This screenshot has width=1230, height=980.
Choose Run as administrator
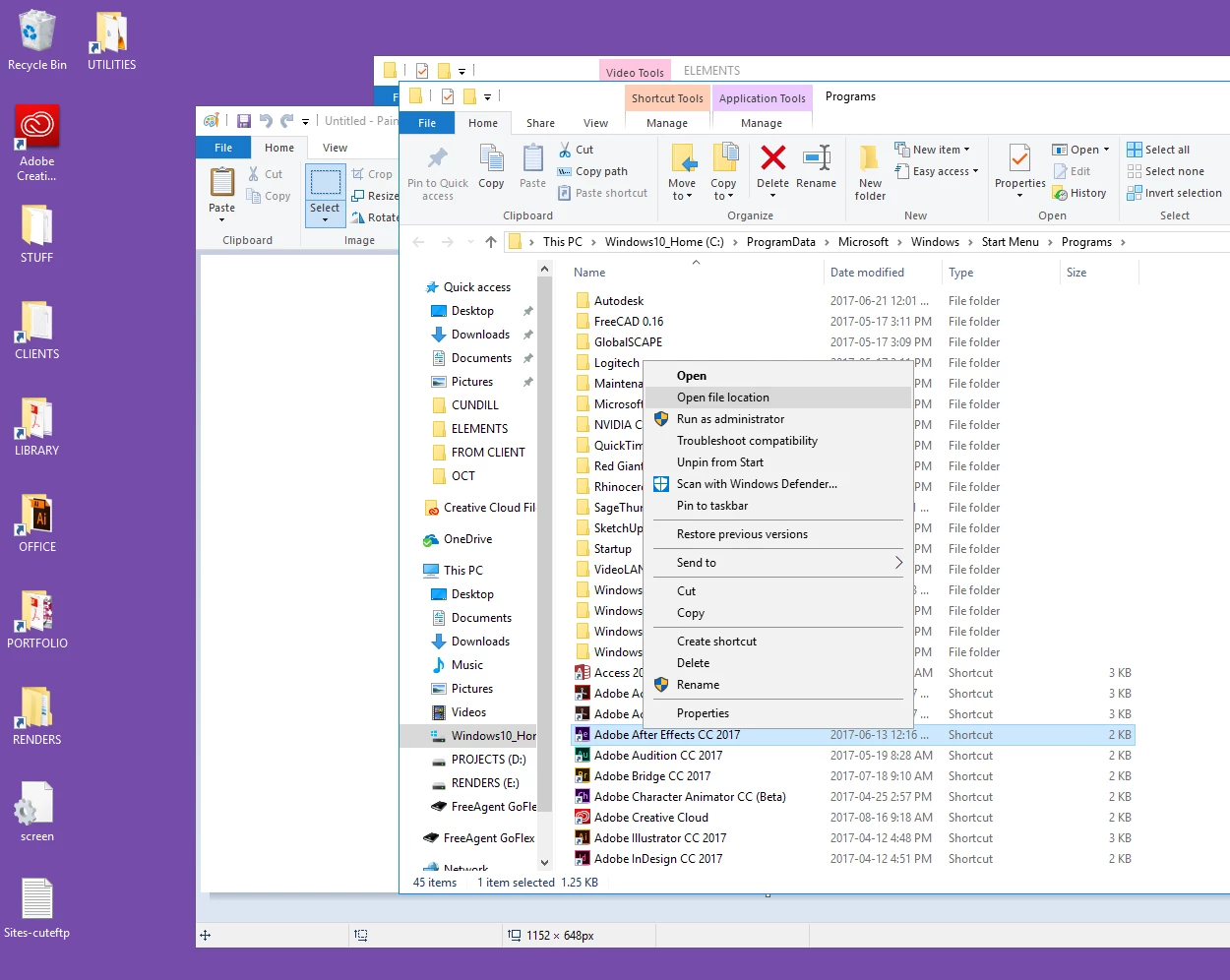coord(777,419)
